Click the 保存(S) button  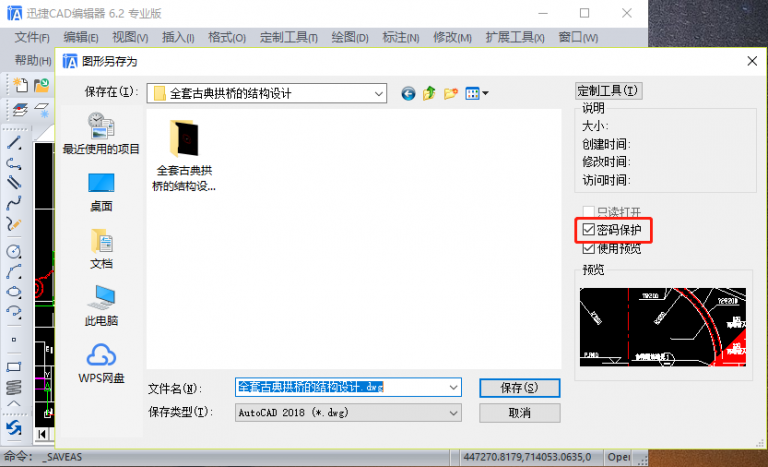[520, 388]
